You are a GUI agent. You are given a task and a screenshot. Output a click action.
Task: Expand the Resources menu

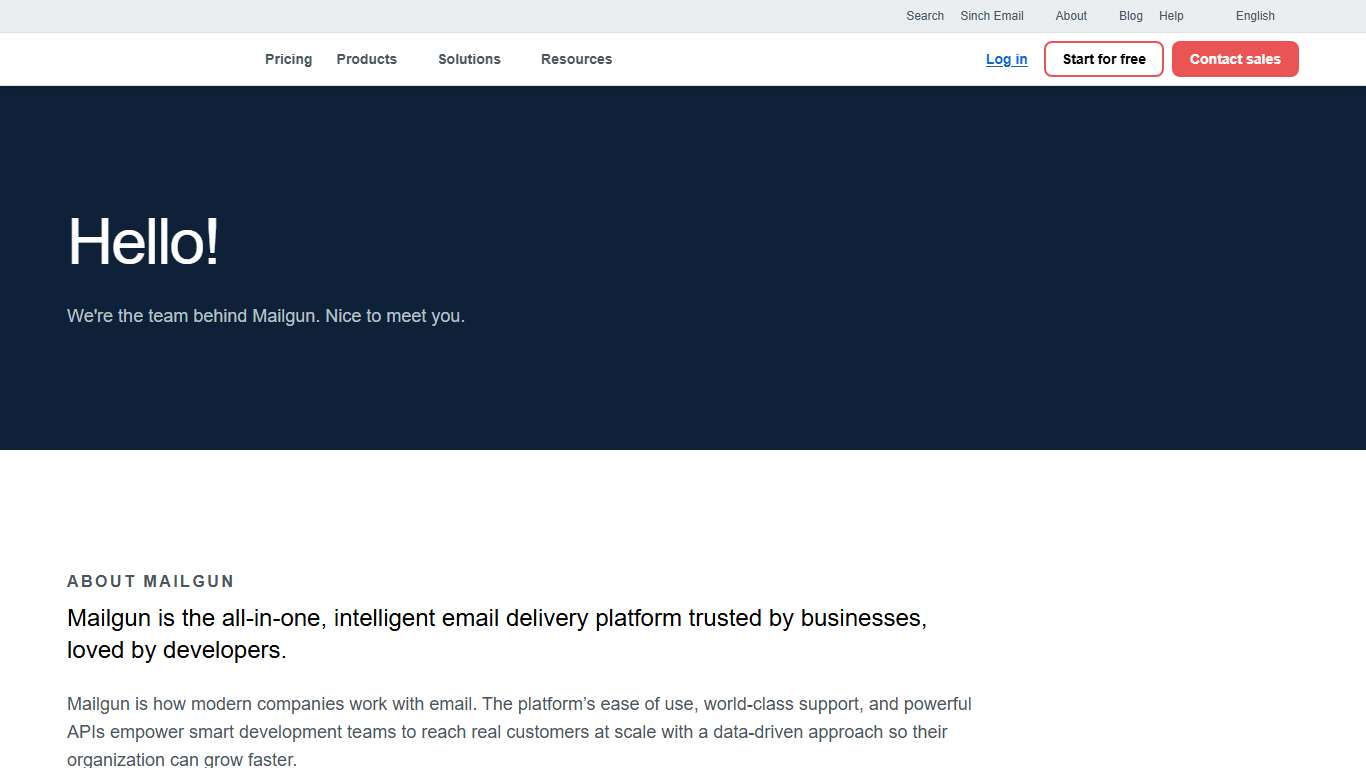click(x=576, y=59)
